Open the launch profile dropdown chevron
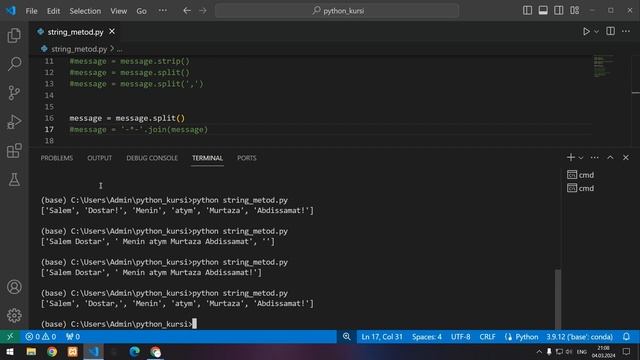Viewport: 640px width, 360px height. click(581, 158)
